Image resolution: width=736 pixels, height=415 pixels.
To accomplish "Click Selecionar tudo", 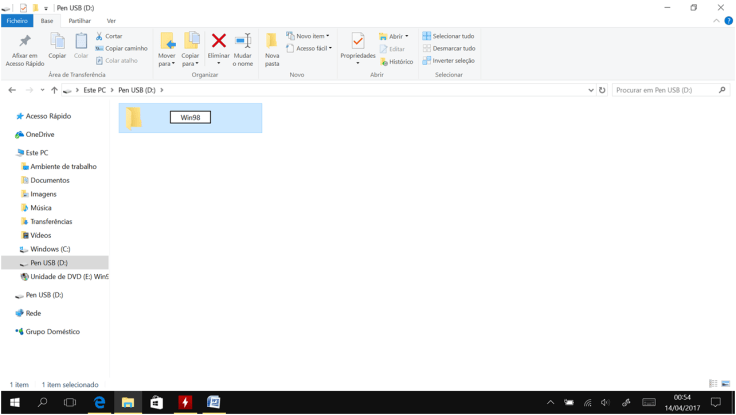I will [448, 36].
